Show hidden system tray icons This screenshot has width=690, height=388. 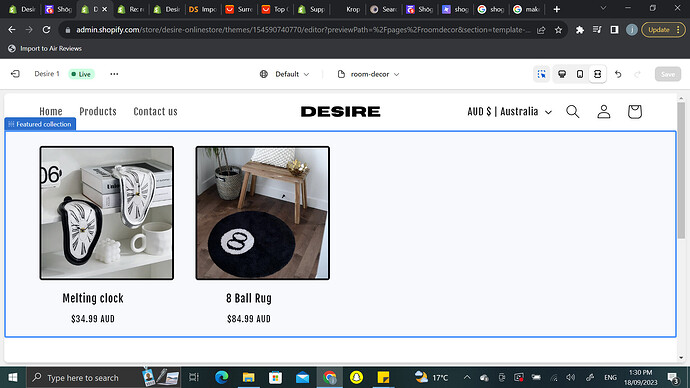pos(467,377)
